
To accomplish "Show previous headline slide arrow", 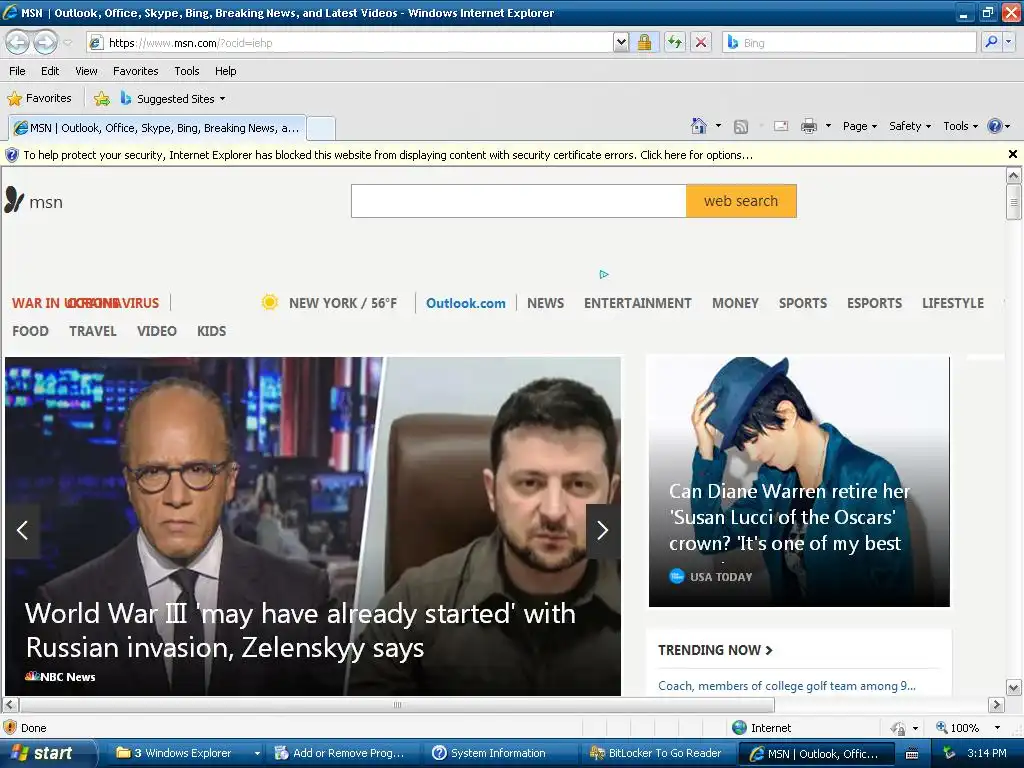I will 22,530.
